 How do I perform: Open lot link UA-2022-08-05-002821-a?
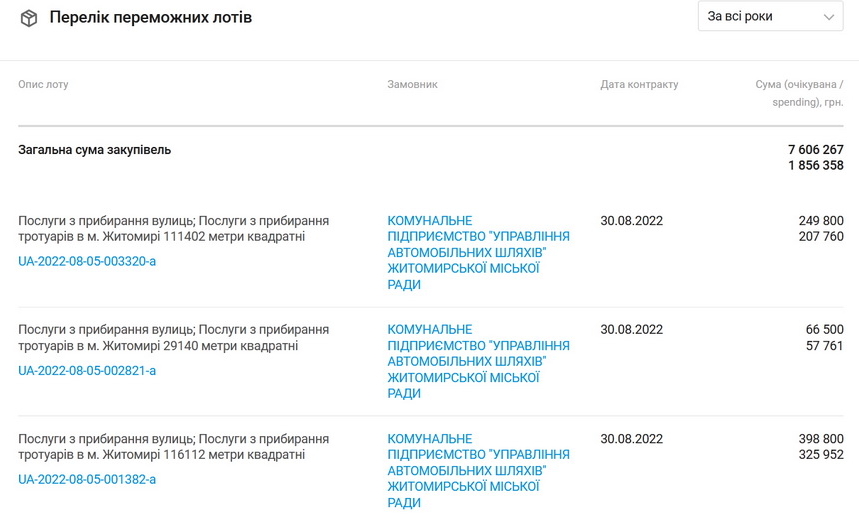tap(87, 370)
